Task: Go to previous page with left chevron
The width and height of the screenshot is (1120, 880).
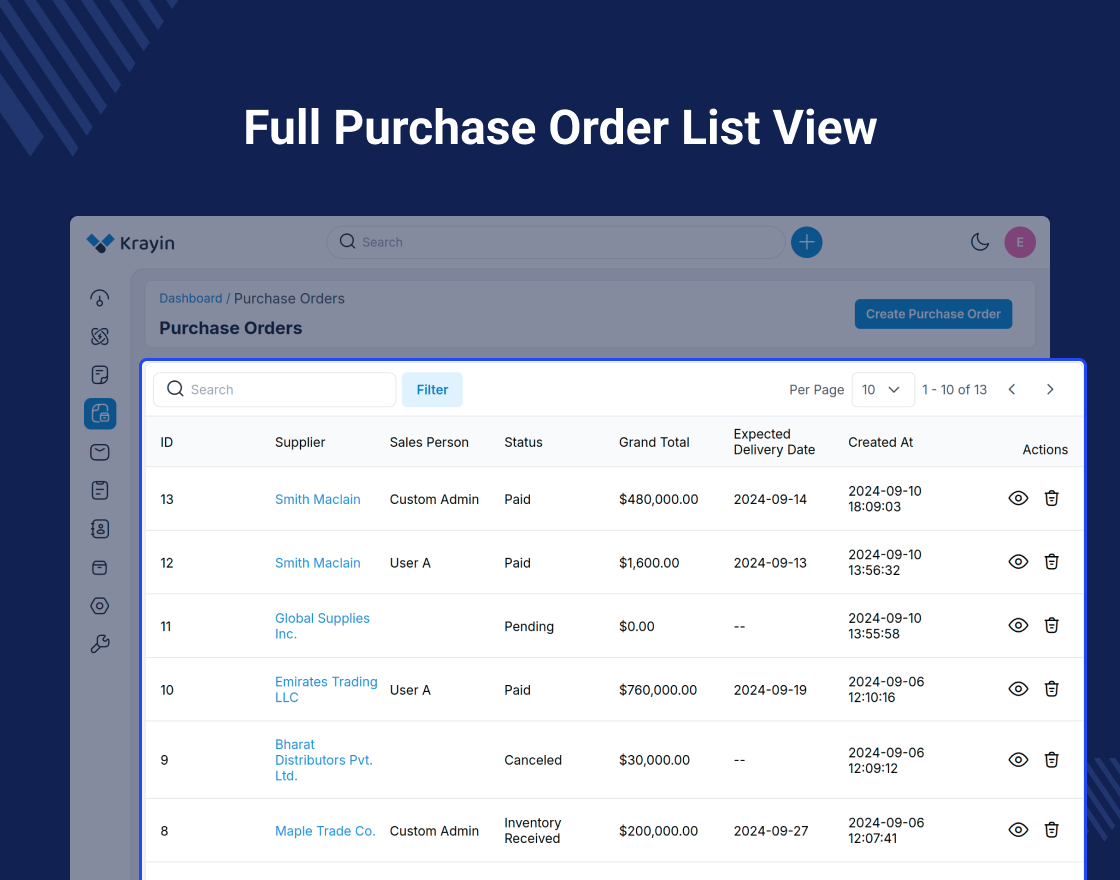Action: (1011, 389)
